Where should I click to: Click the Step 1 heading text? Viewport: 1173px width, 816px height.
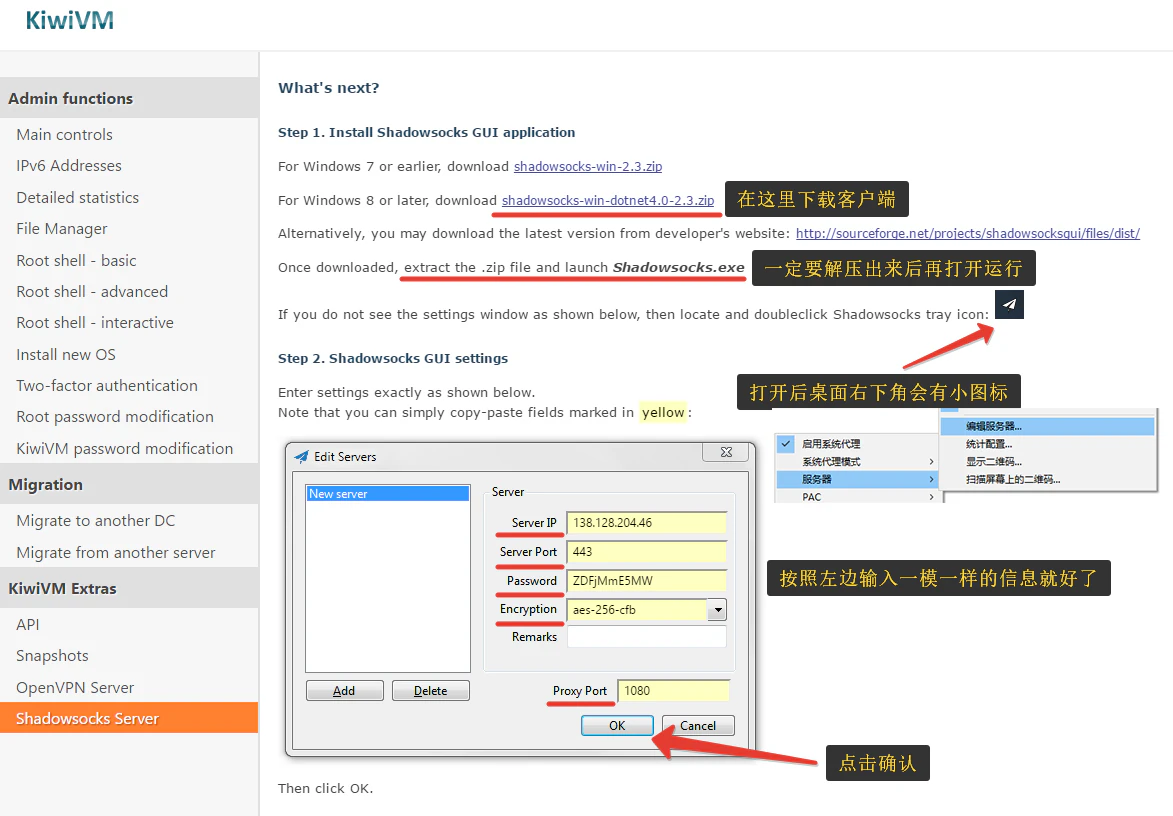coord(426,132)
